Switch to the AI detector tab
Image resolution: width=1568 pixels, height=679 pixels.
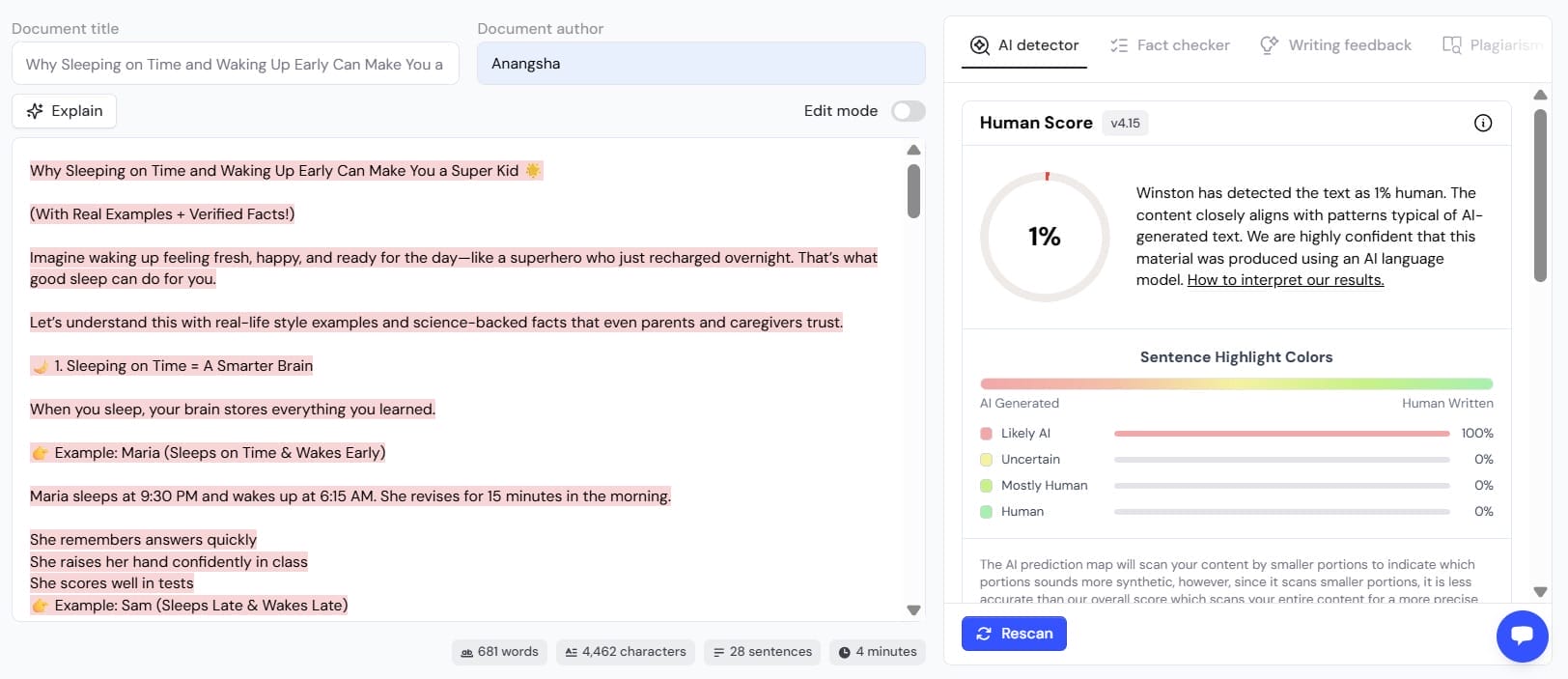tap(1024, 45)
